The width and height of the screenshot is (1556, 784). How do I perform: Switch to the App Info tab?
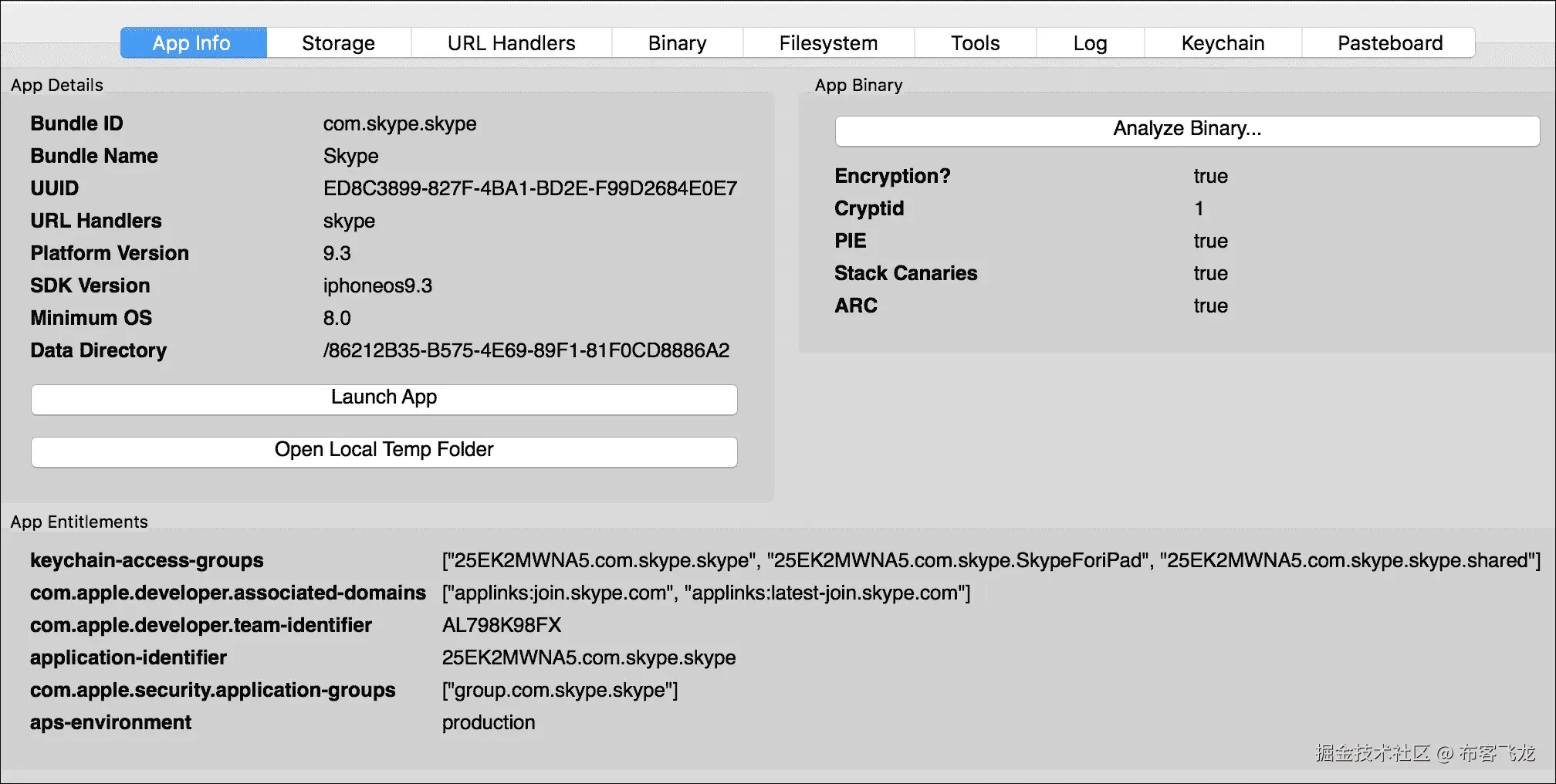point(192,43)
